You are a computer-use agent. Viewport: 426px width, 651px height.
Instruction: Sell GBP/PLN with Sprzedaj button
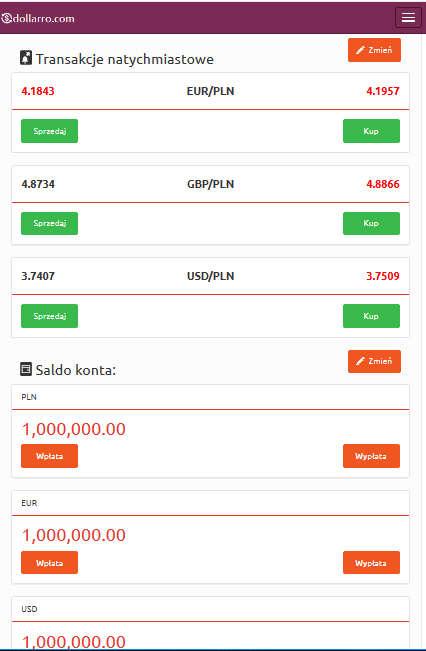[49, 223]
